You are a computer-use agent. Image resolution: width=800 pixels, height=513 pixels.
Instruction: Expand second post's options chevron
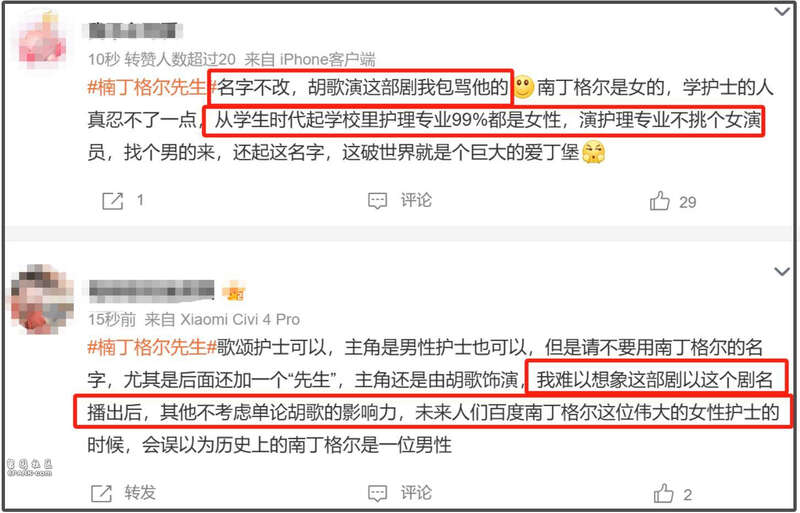(782, 272)
